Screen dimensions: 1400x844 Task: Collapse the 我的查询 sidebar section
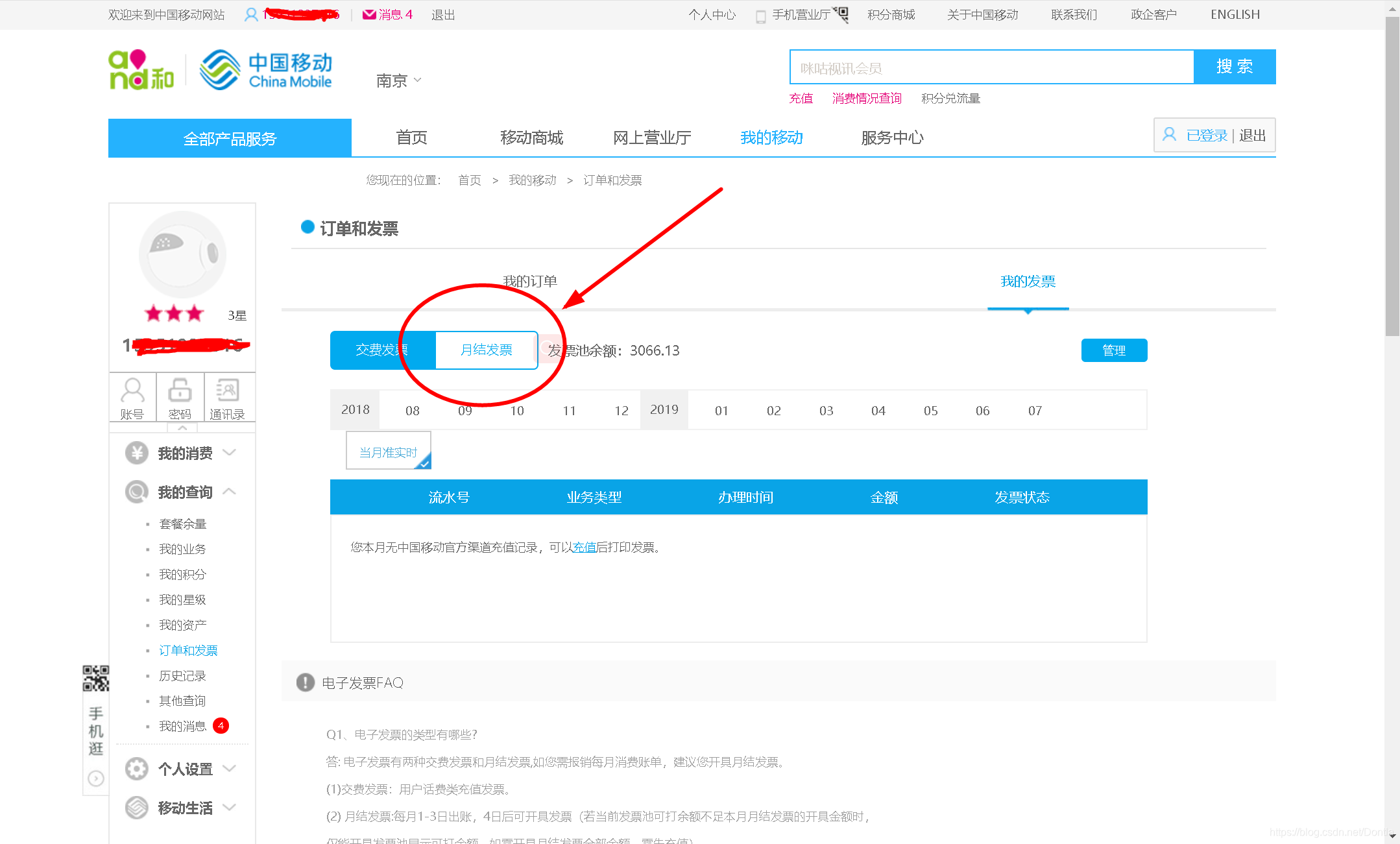185,492
